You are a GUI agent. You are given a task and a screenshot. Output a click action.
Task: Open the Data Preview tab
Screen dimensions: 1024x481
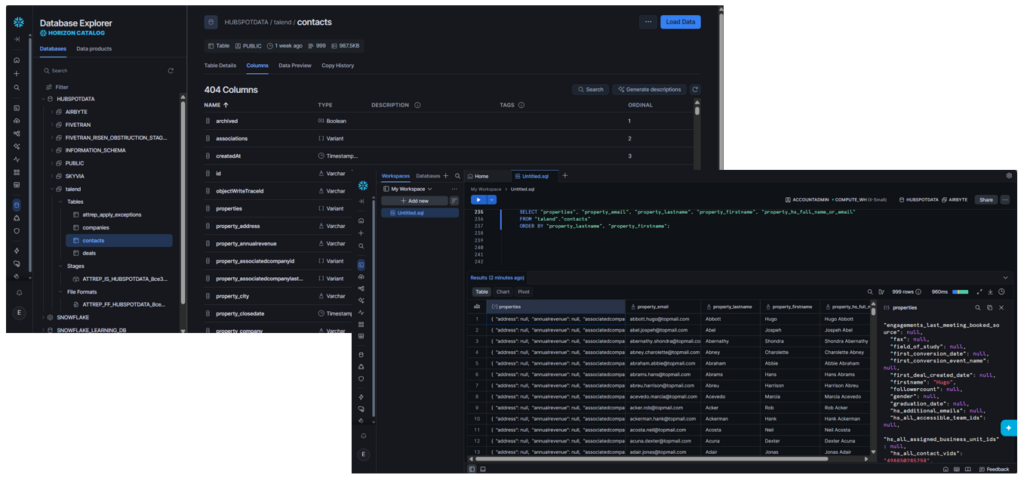coord(295,65)
